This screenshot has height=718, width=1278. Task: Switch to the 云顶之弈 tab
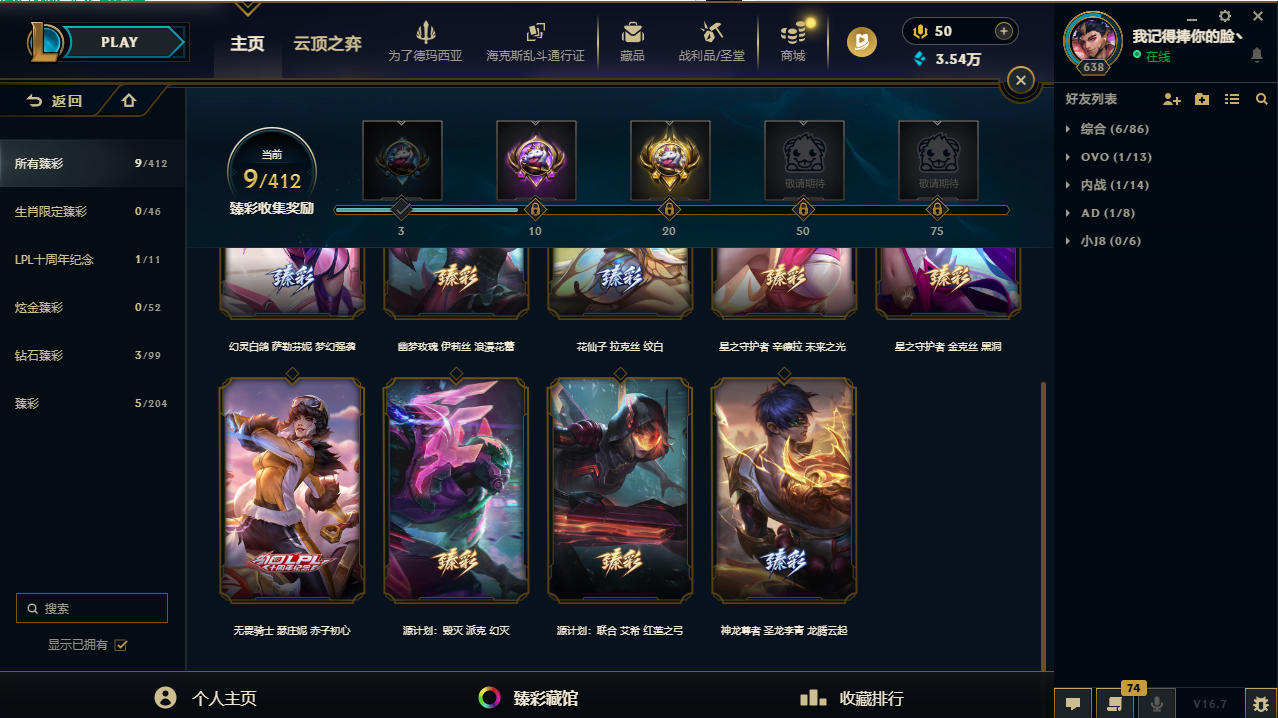327,44
